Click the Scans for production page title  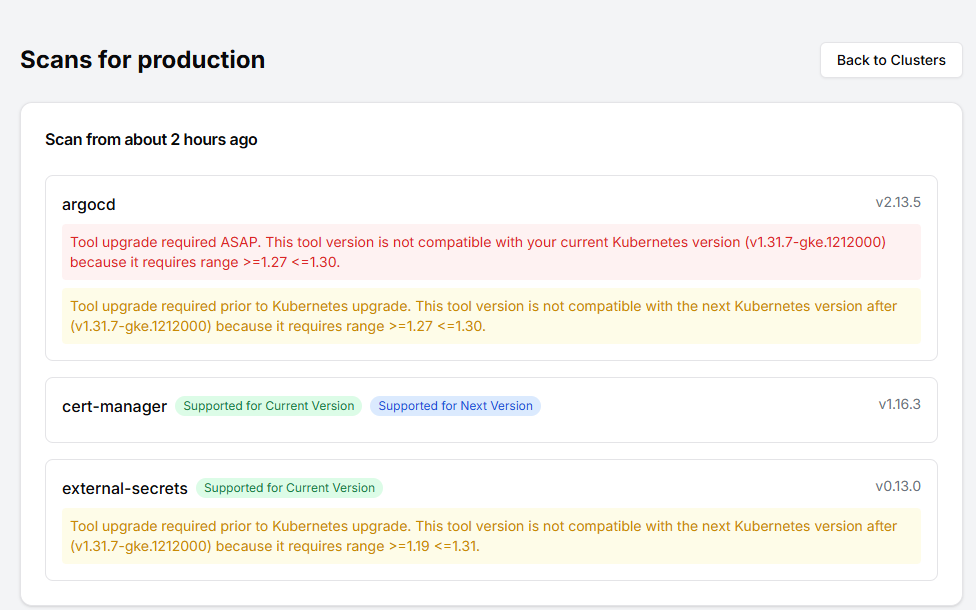click(x=142, y=60)
